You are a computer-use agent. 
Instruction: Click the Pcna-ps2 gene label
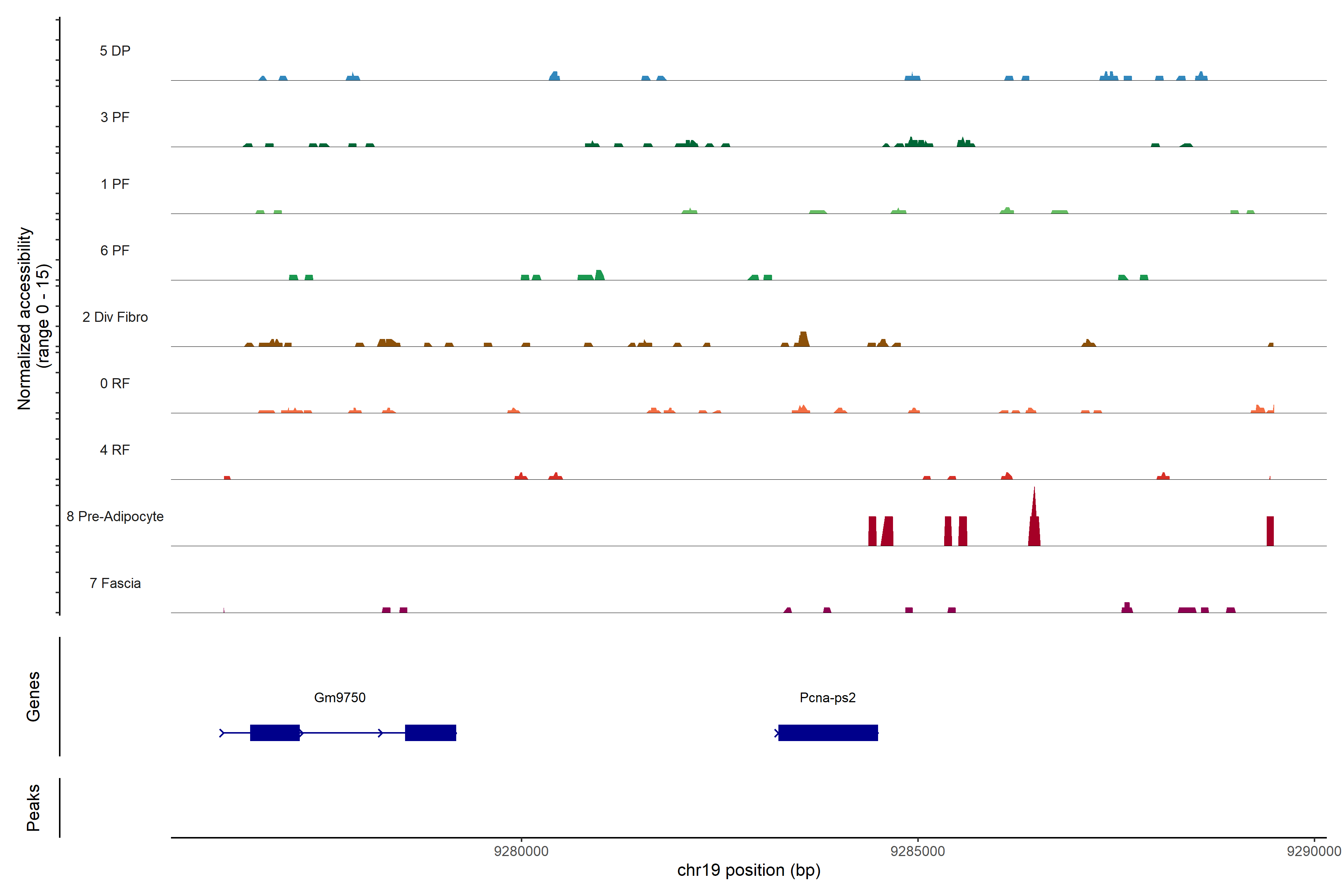pyautogui.click(x=827, y=697)
